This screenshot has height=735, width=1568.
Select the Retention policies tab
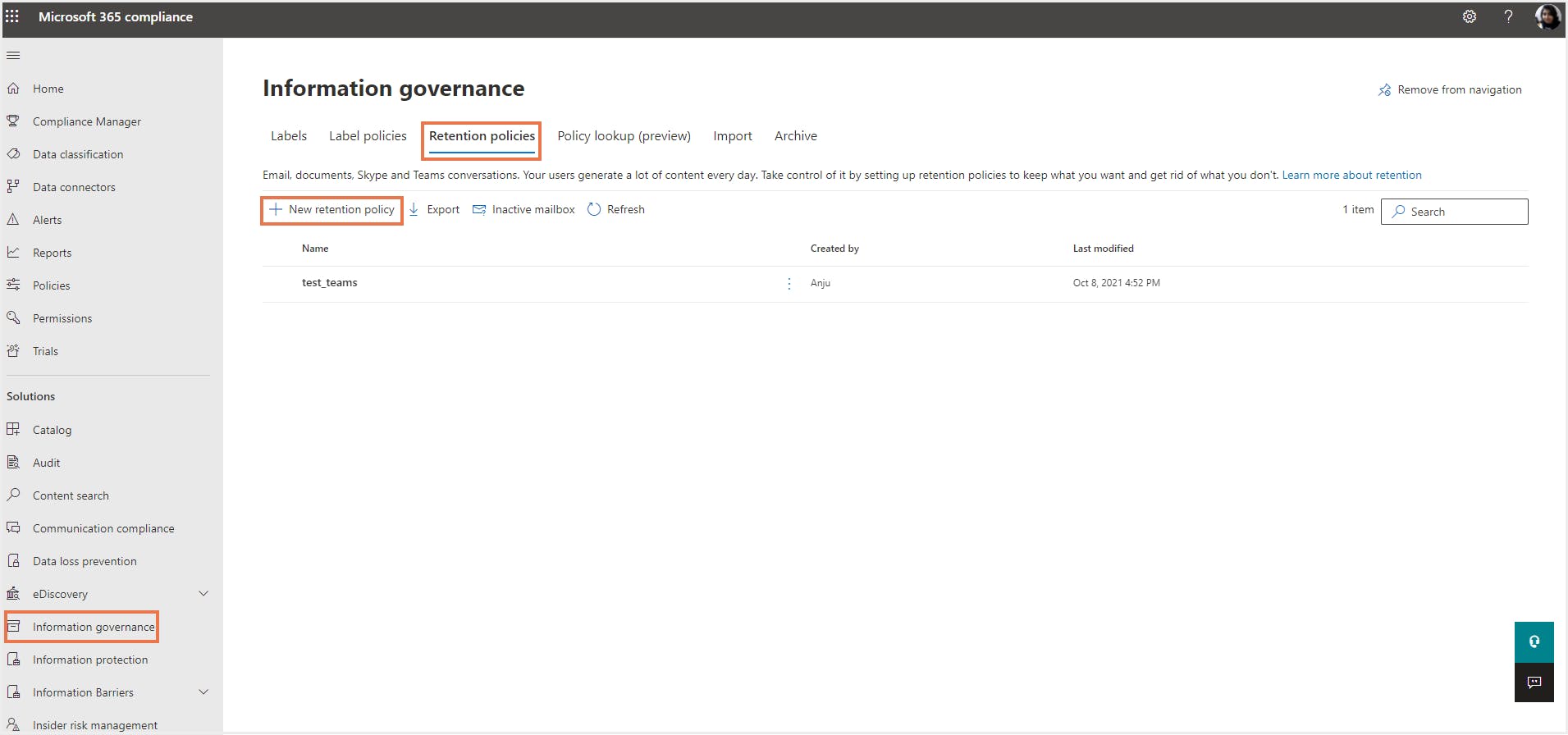pos(482,136)
